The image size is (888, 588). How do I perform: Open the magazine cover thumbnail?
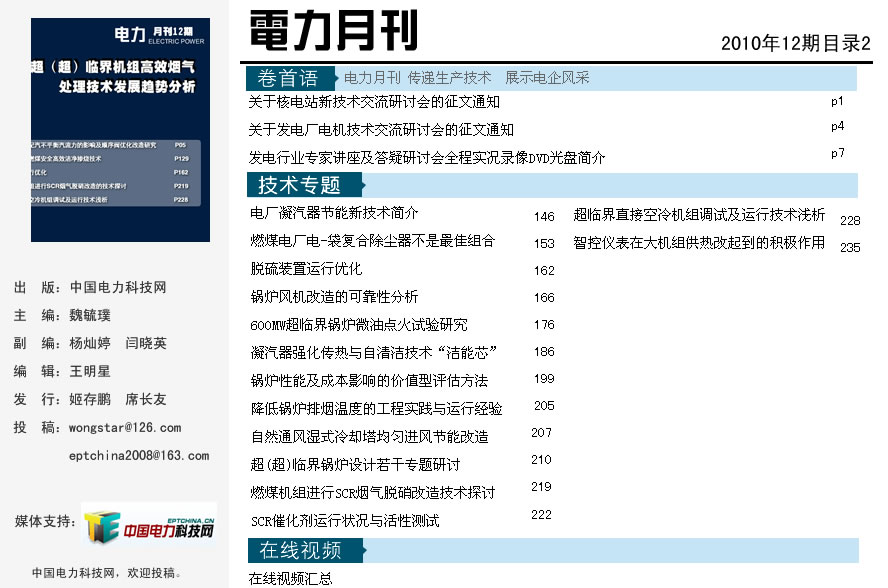(x=120, y=130)
